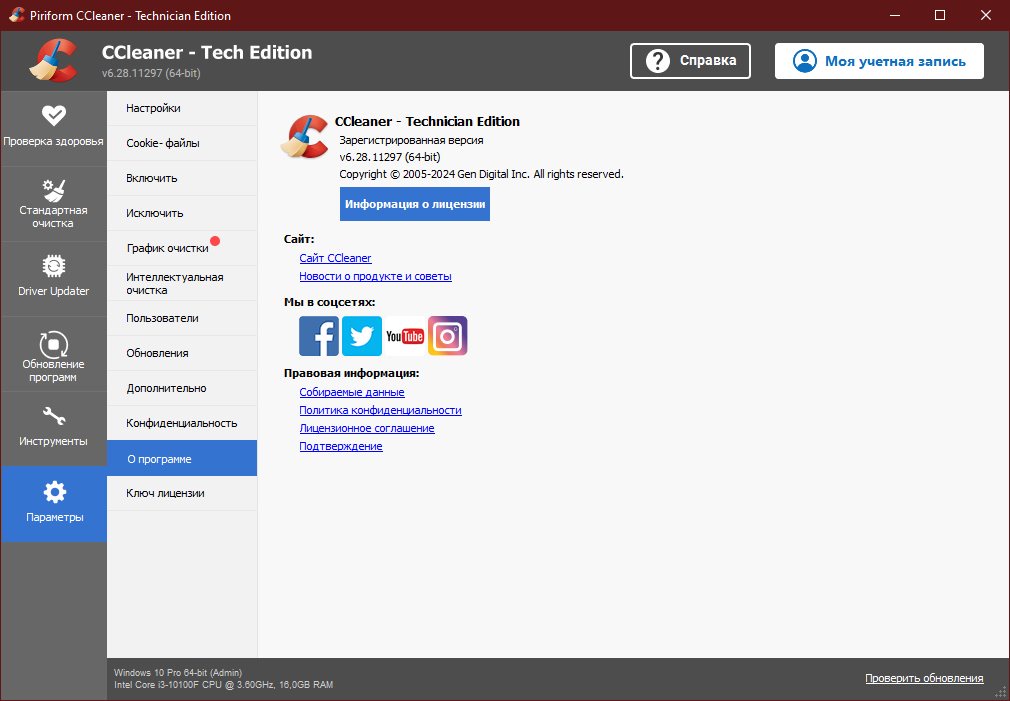This screenshot has width=1010, height=701.
Task: Open Моя учетная запись account button
Action: pos(879,61)
